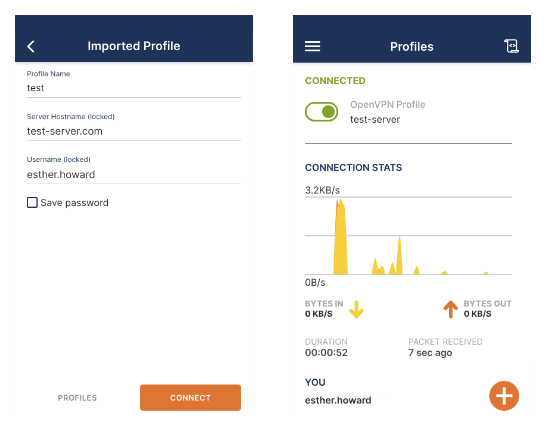Click the Username esther.howard field
548x439 pixels.
[134, 174]
